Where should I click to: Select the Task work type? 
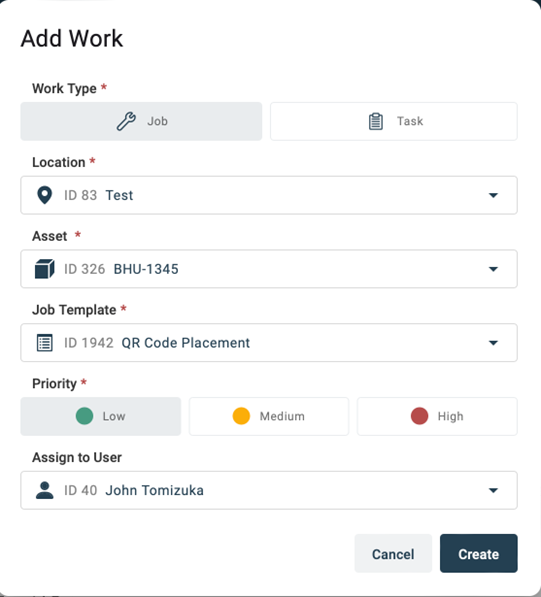point(394,121)
